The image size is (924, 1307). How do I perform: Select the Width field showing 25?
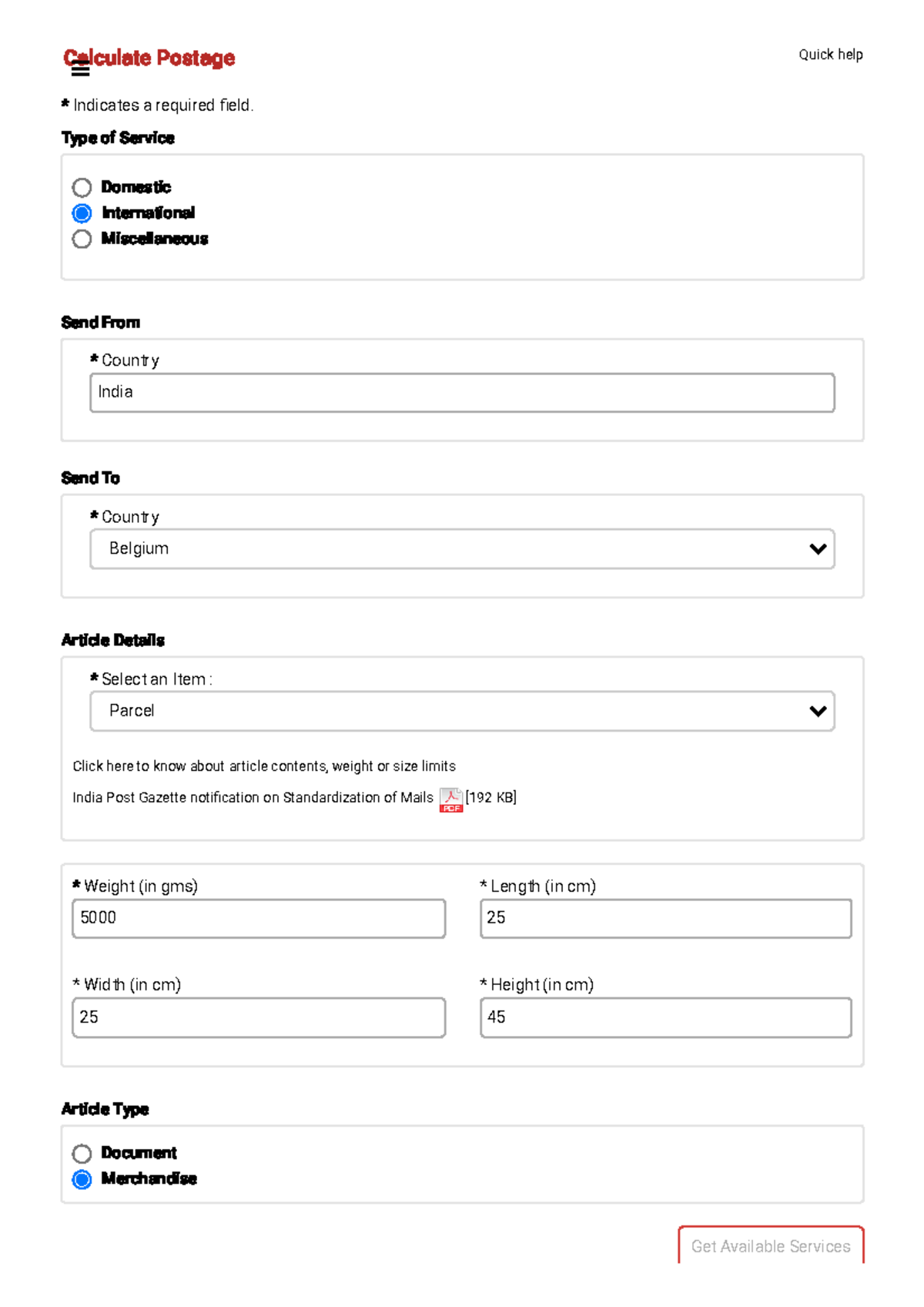click(x=258, y=1017)
